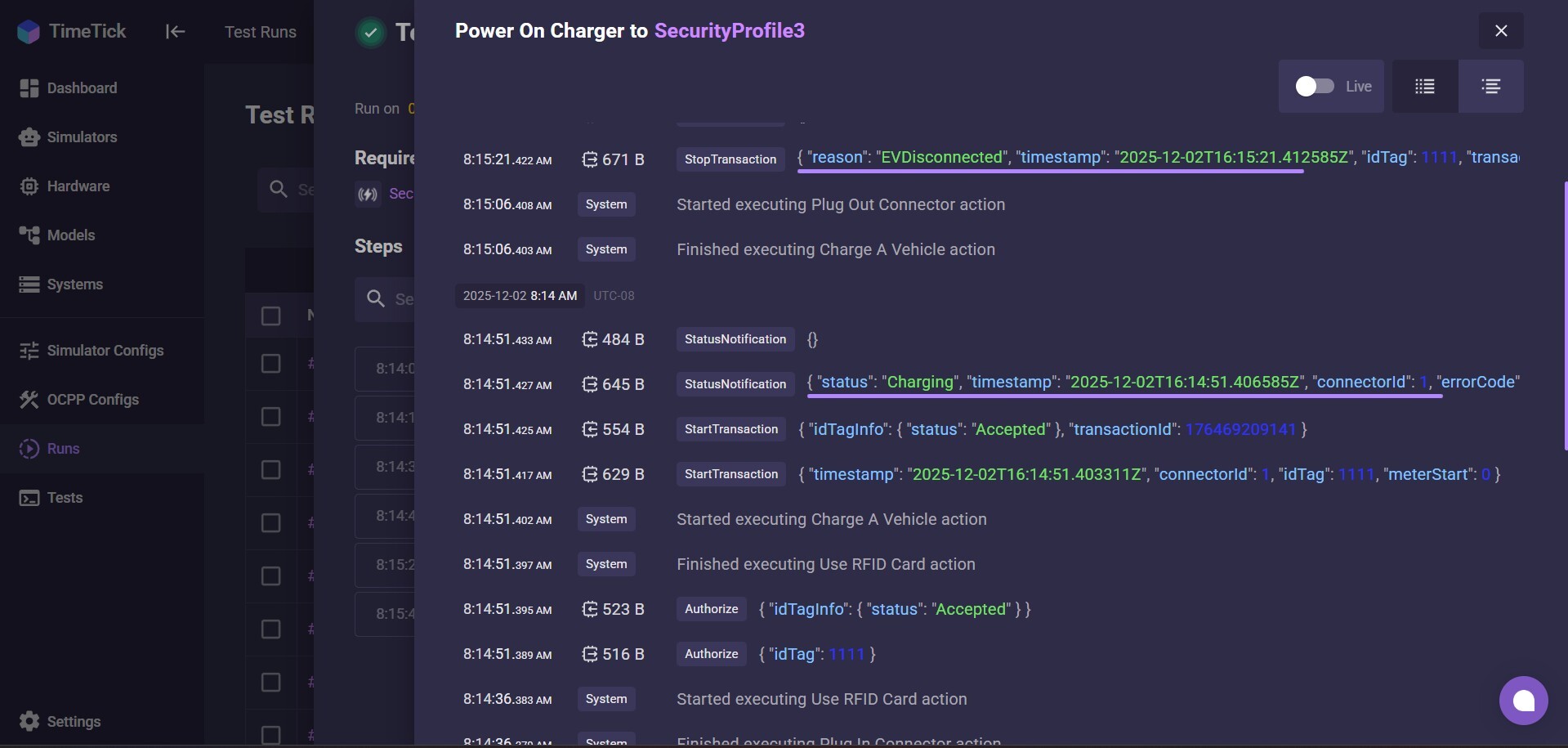Click the floating chat bubble at bottom right
Image resolution: width=1568 pixels, height=748 pixels.
coord(1524,701)
